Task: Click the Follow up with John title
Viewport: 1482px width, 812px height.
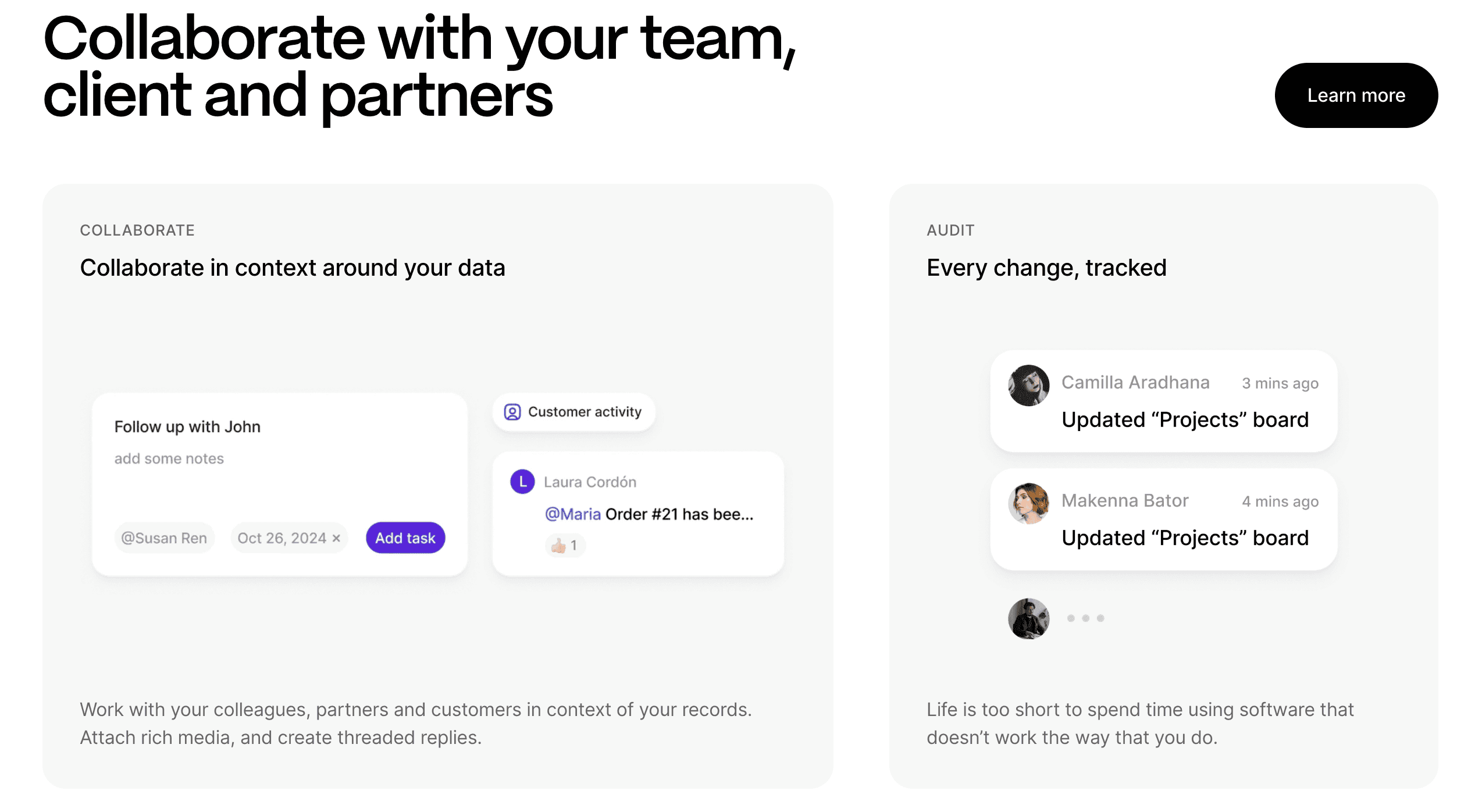Action: click(187, 427)
